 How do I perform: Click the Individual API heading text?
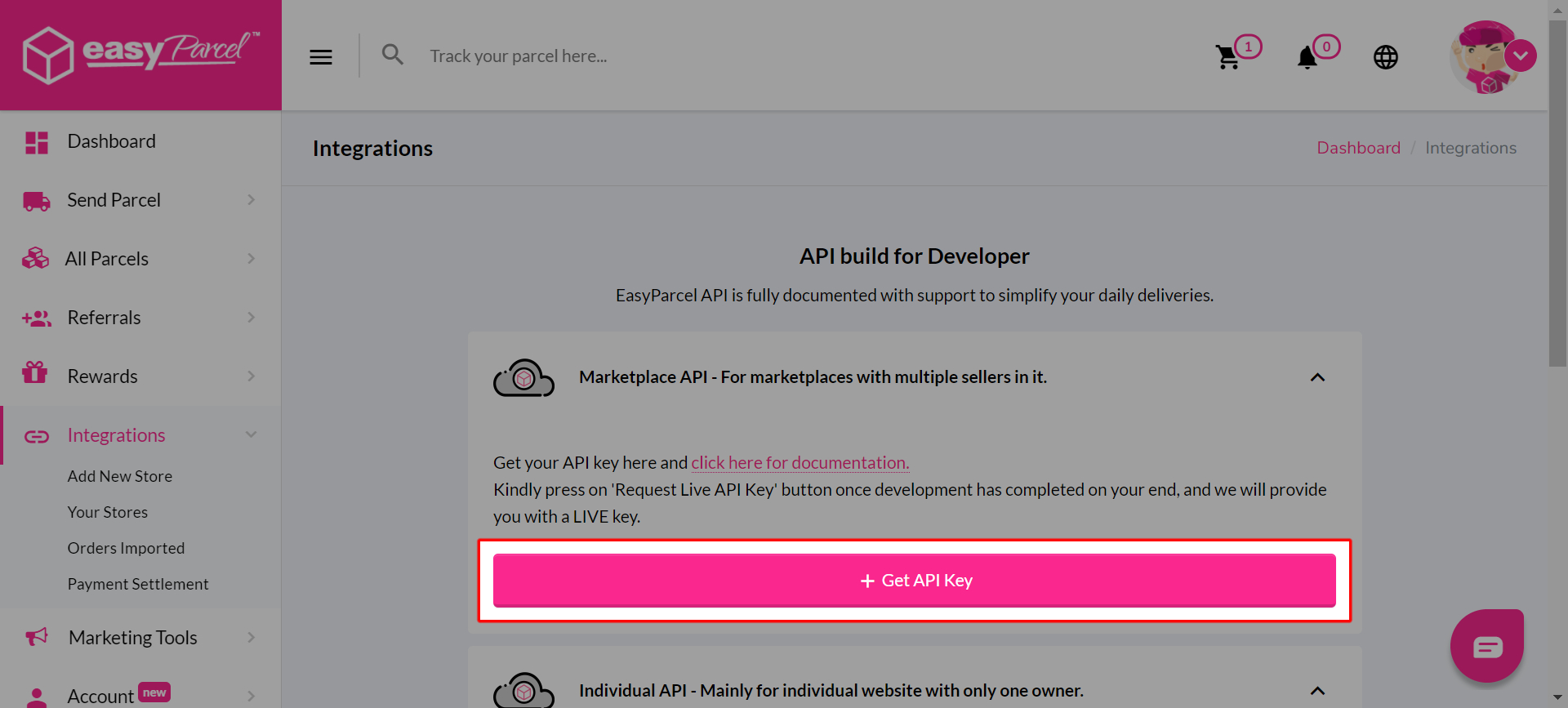831,691
